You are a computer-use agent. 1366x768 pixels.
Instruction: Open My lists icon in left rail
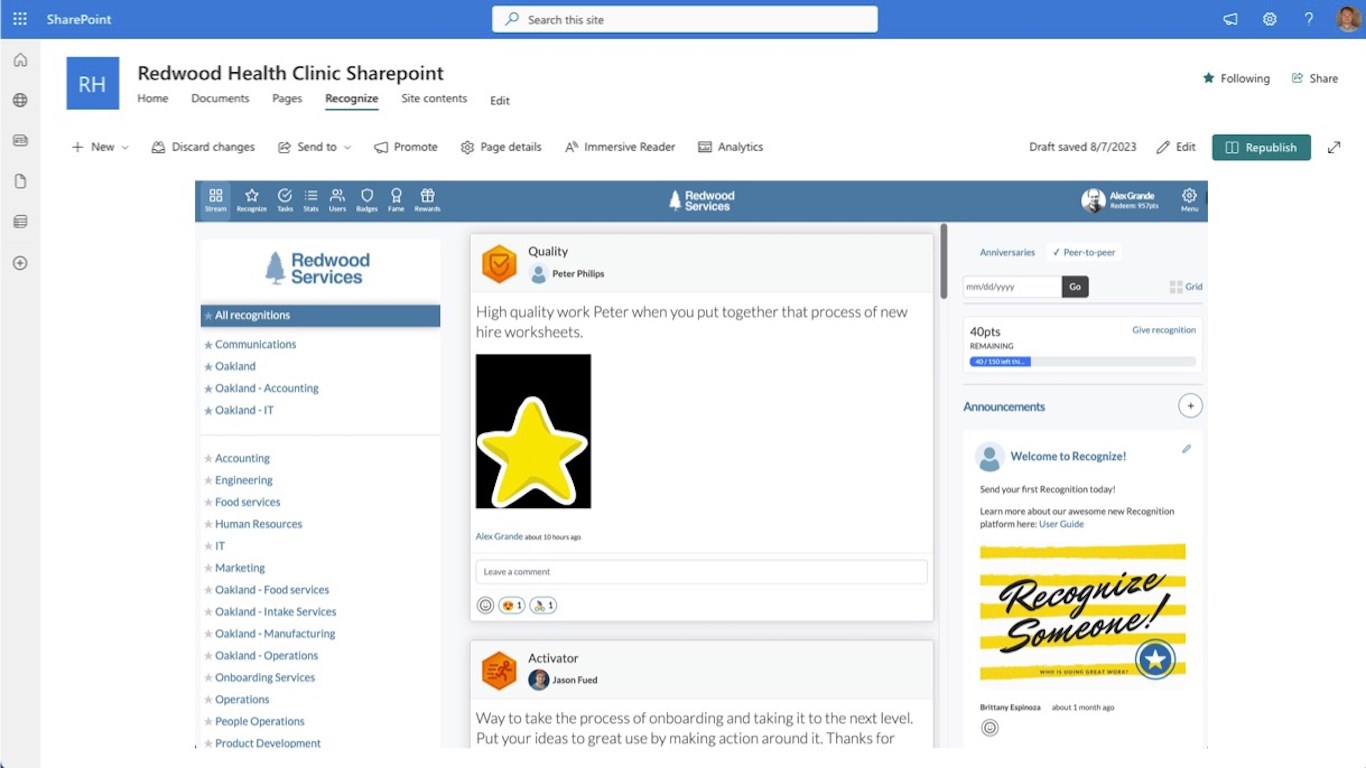[x=20, y=222]
